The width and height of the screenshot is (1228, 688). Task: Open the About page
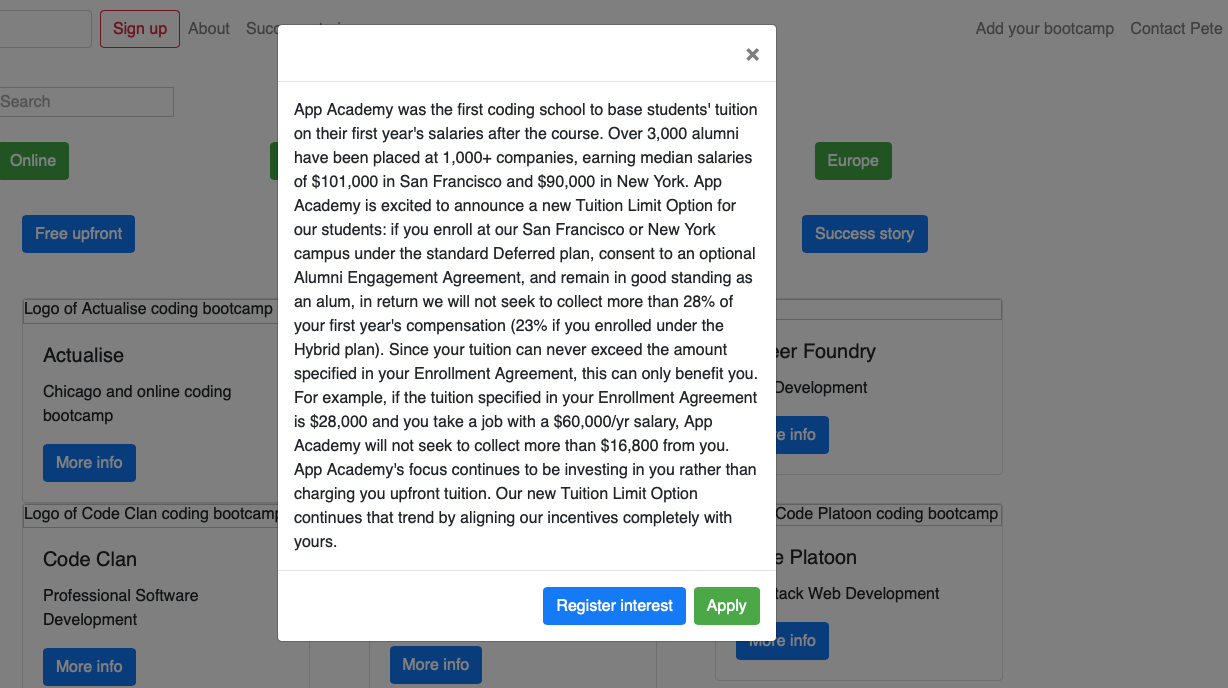209,28
